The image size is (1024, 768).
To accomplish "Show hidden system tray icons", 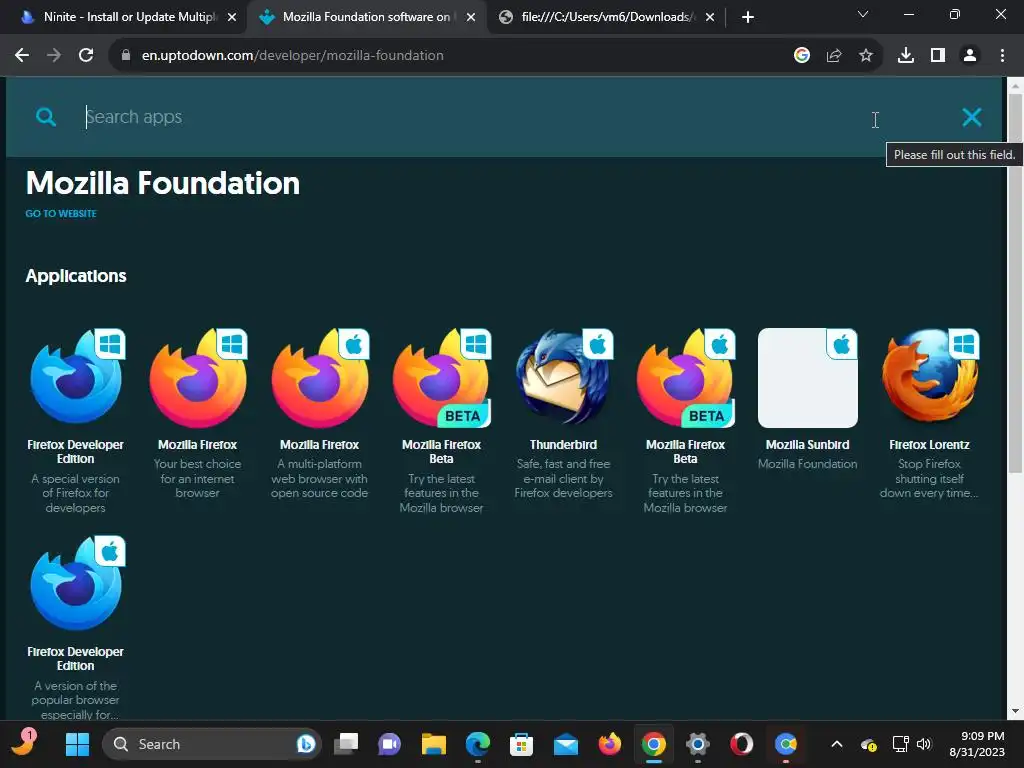I will click(837, 744).
